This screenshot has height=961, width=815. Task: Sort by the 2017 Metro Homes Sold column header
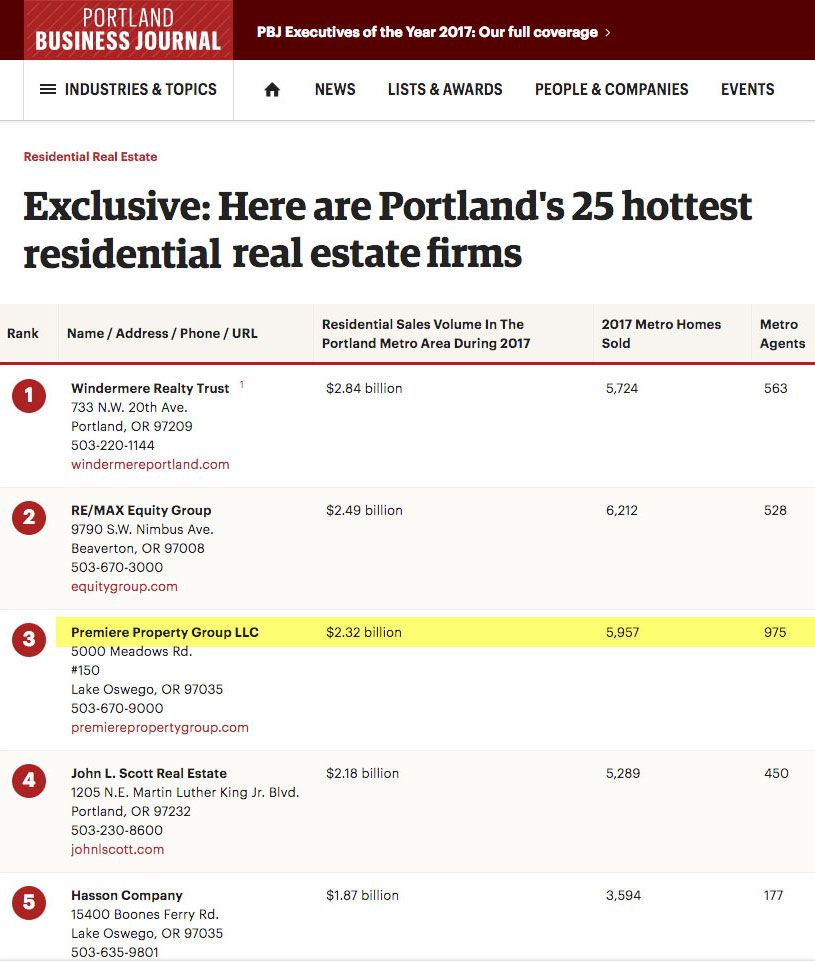661,333
